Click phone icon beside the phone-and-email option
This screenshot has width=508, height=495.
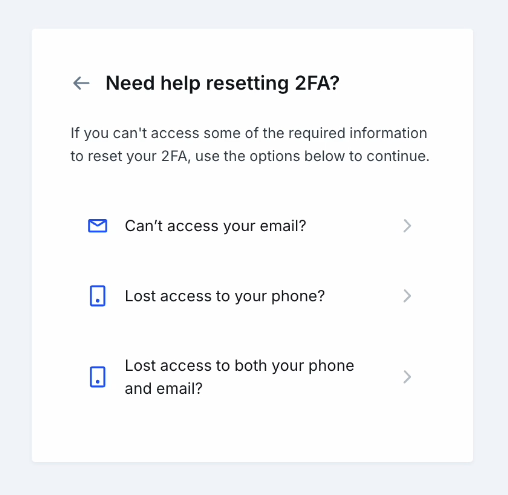(x=98, y=377)
